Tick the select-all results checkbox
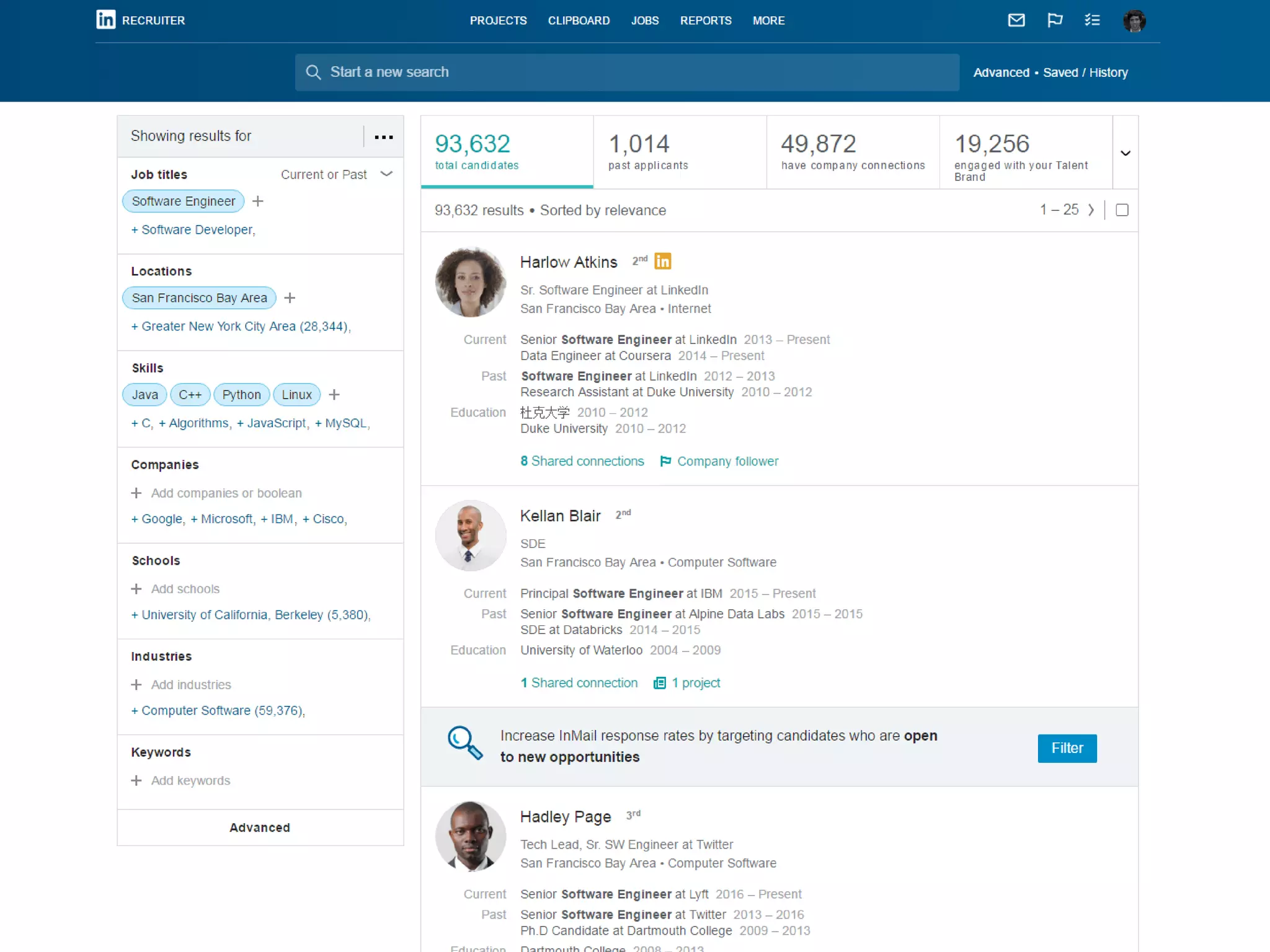The image size is (1270, 952). (1122, 210)
